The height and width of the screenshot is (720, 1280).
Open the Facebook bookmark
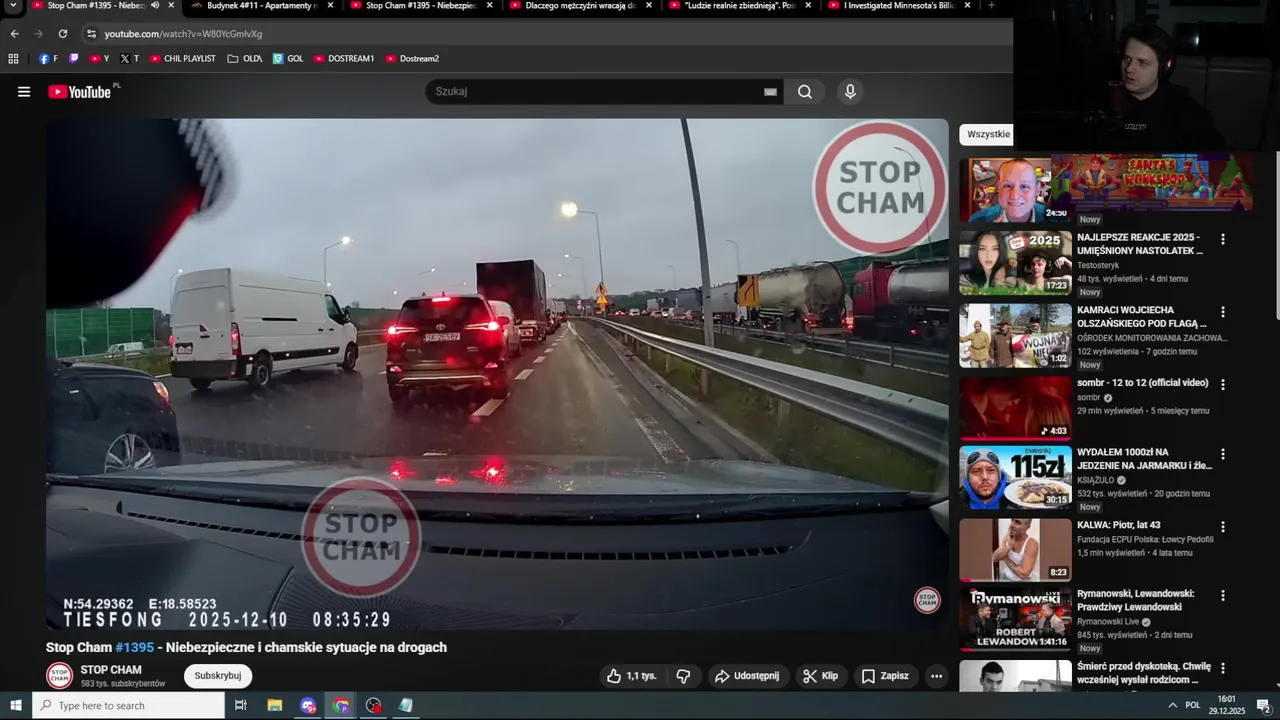tap(48, 59)
